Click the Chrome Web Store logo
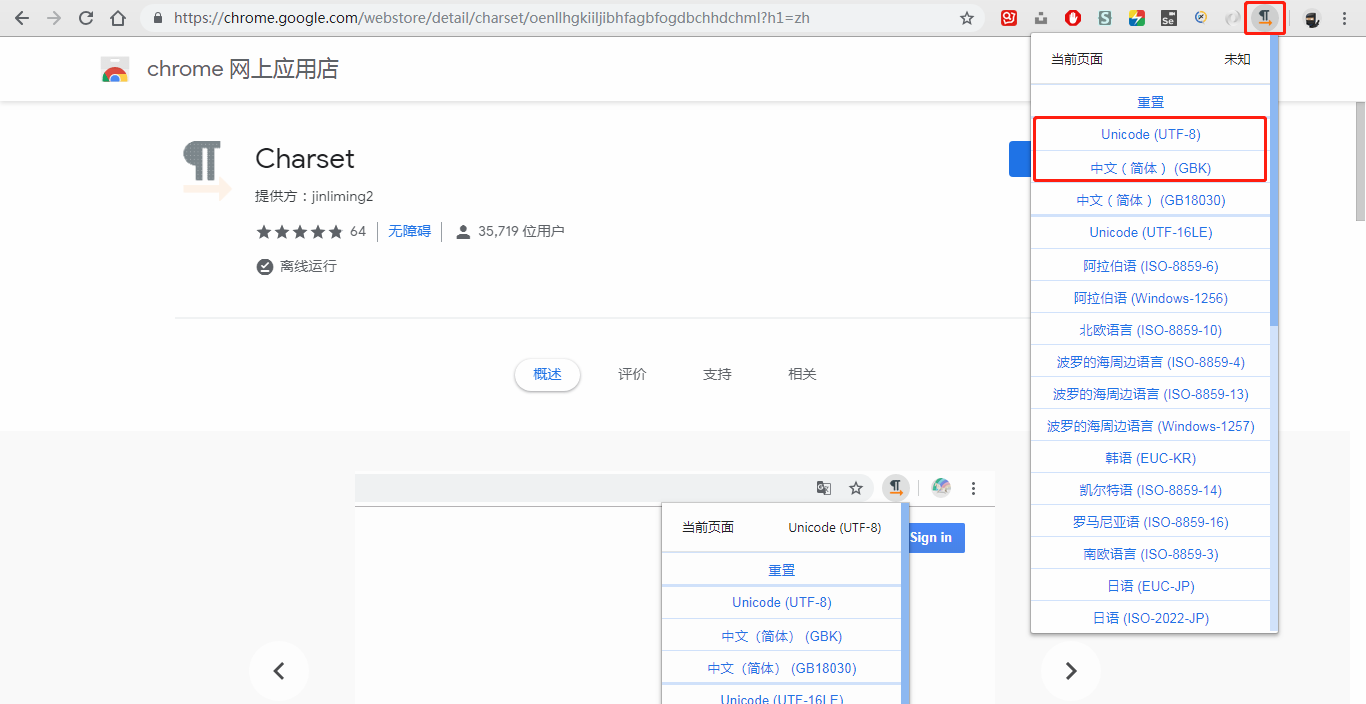This screenshot has height=704, width=1366. pyautogui.click(x=115, y=69)
